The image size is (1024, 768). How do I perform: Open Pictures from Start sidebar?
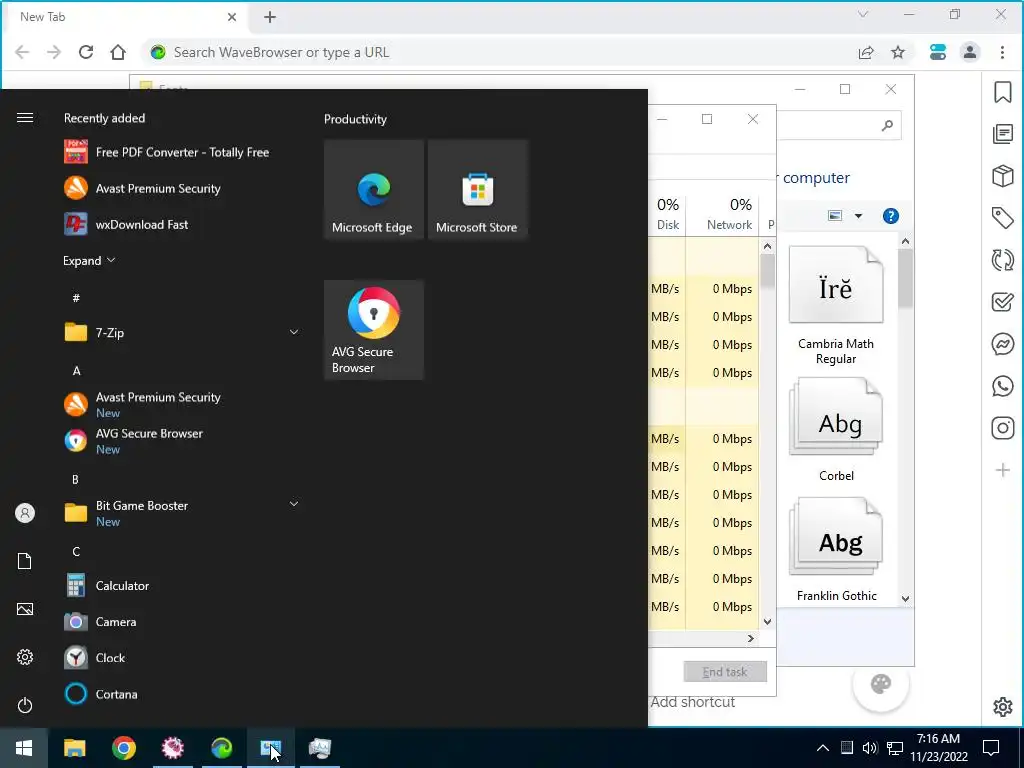(x=25, y=609)
